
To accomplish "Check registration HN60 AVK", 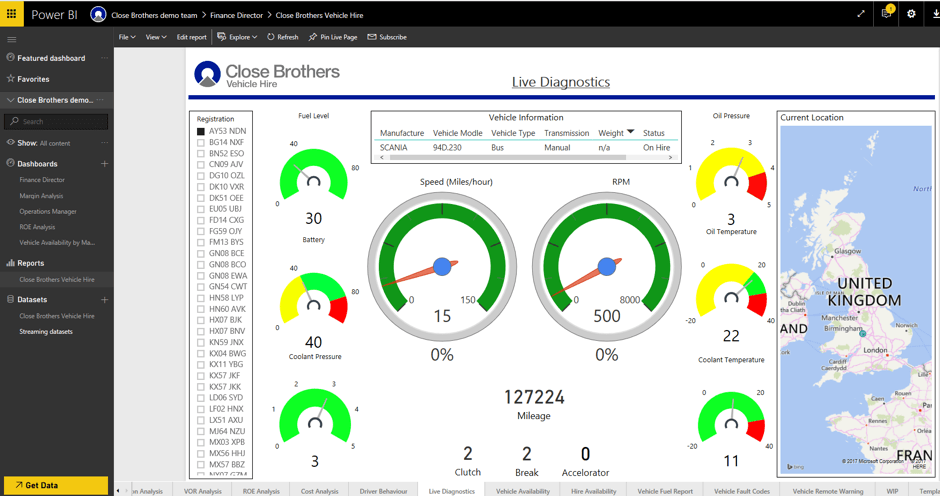I will pos(201,309).
